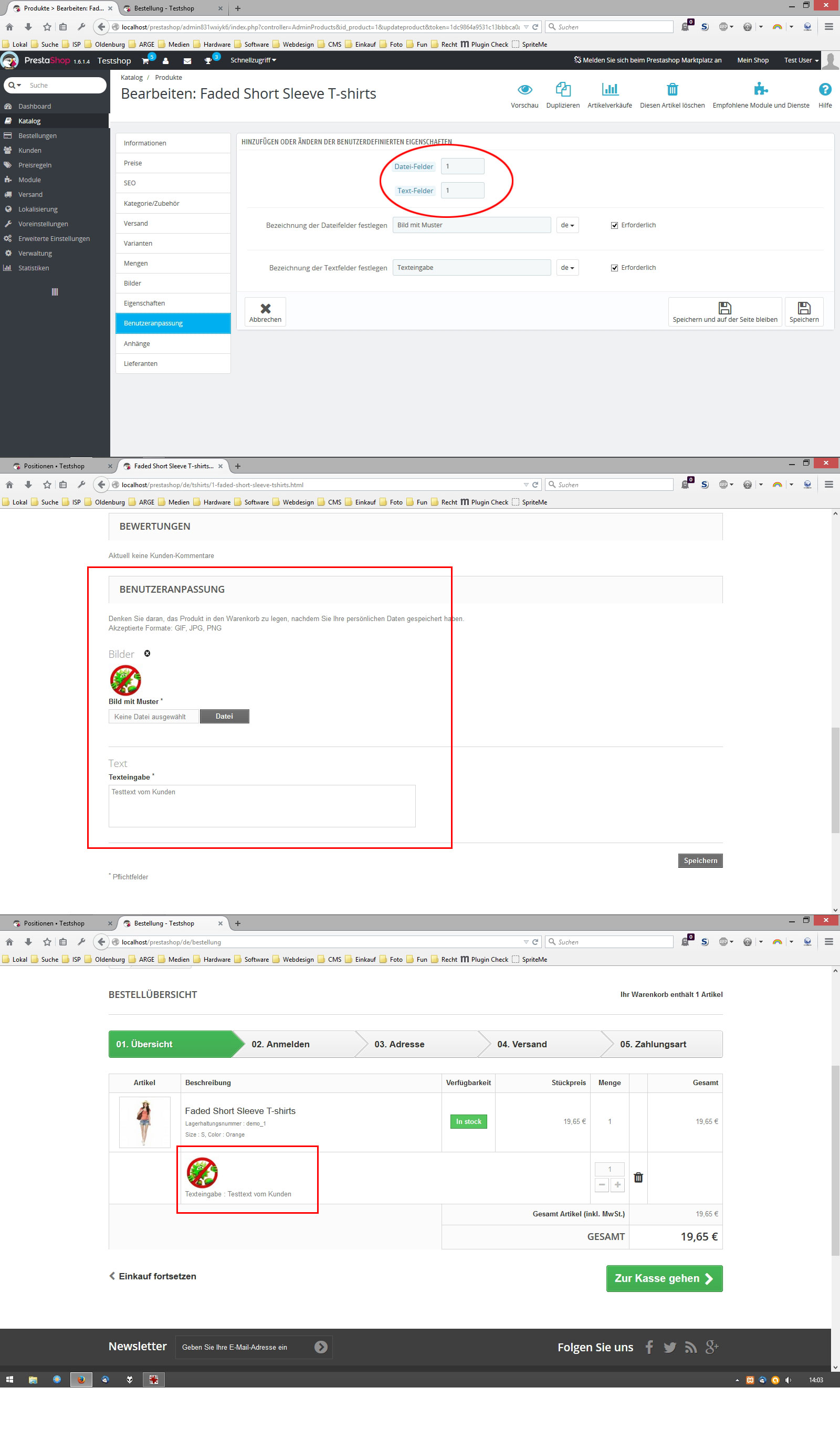Open the Facebook icon in footer

coord(649,1347)
